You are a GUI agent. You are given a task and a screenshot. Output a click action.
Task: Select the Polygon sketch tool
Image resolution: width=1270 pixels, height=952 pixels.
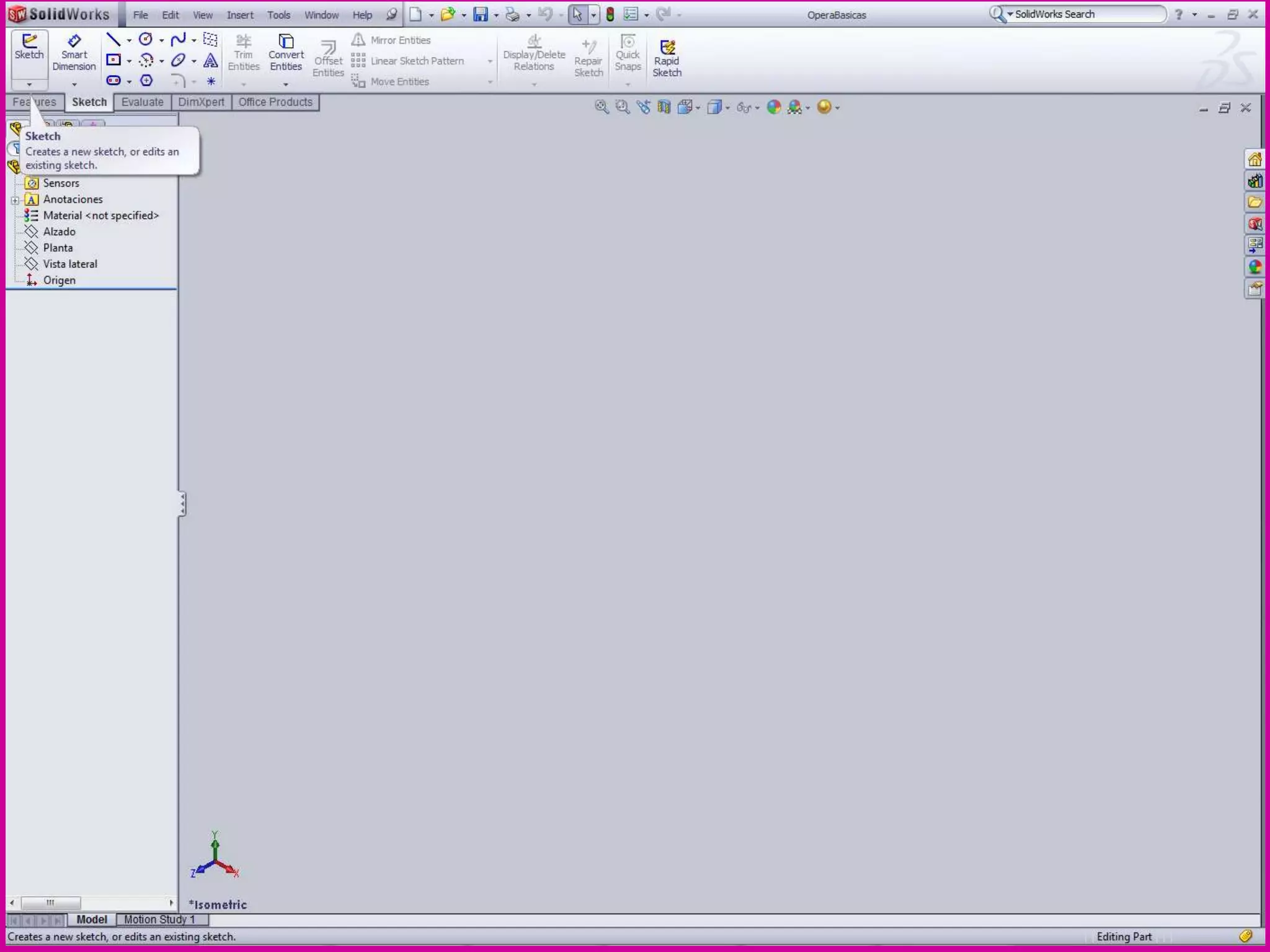click(146, 81)
